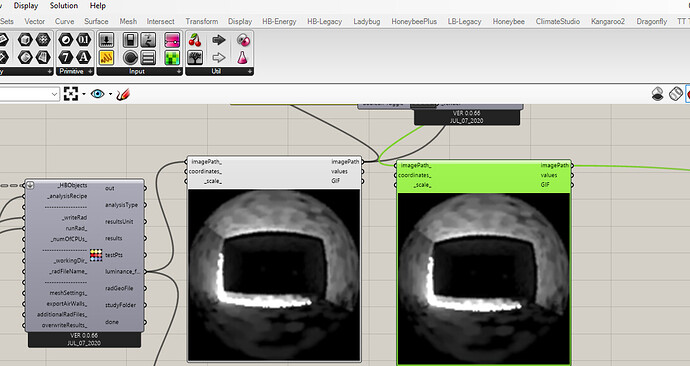The image size is (690, 366).
Task: Click the Zoom Extents button
Action: click(x=71, y=94)
